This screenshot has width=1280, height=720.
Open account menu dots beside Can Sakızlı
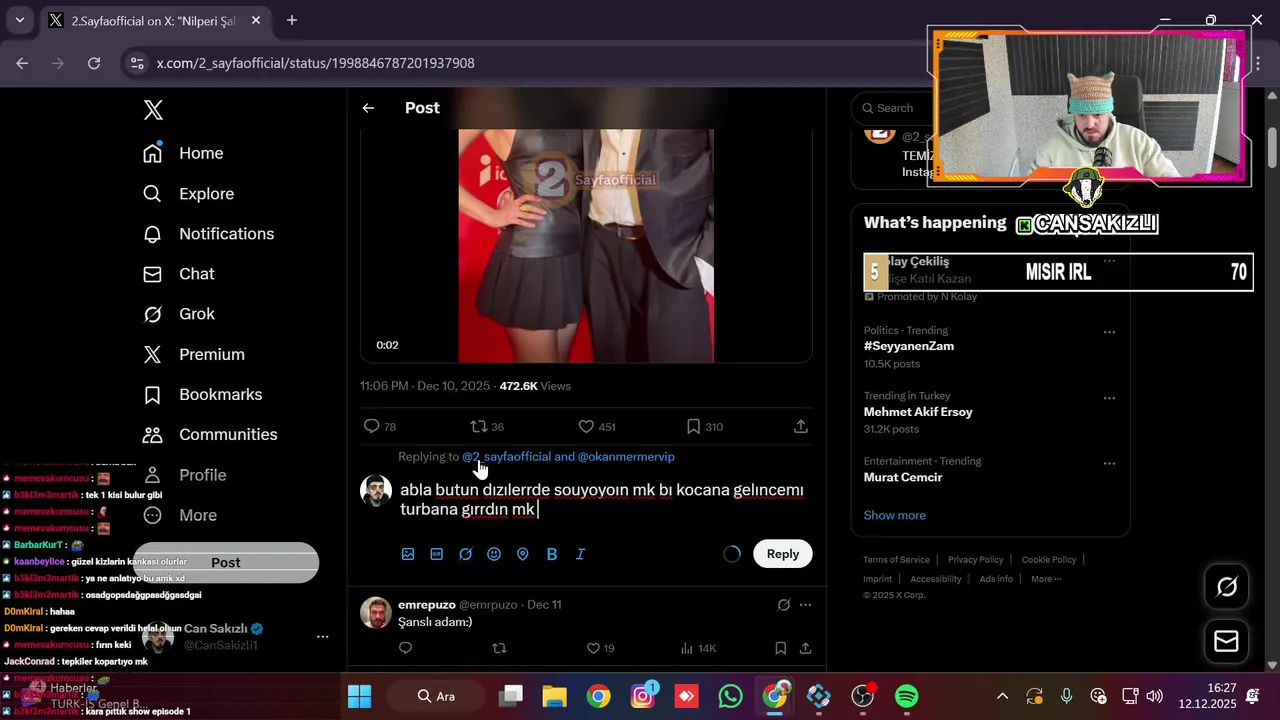[x=322, y=637]
